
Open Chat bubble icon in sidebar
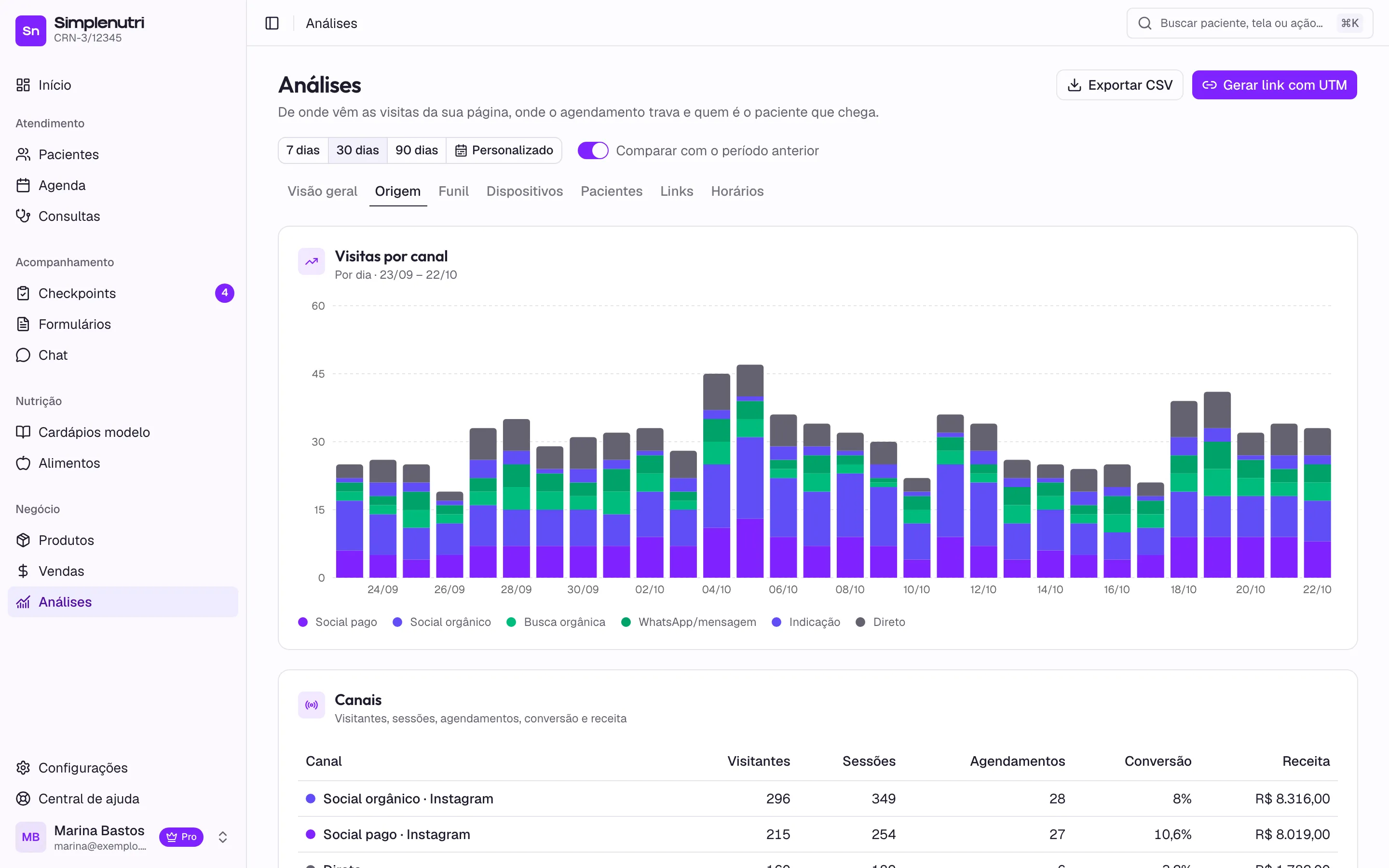click(23, 355)
